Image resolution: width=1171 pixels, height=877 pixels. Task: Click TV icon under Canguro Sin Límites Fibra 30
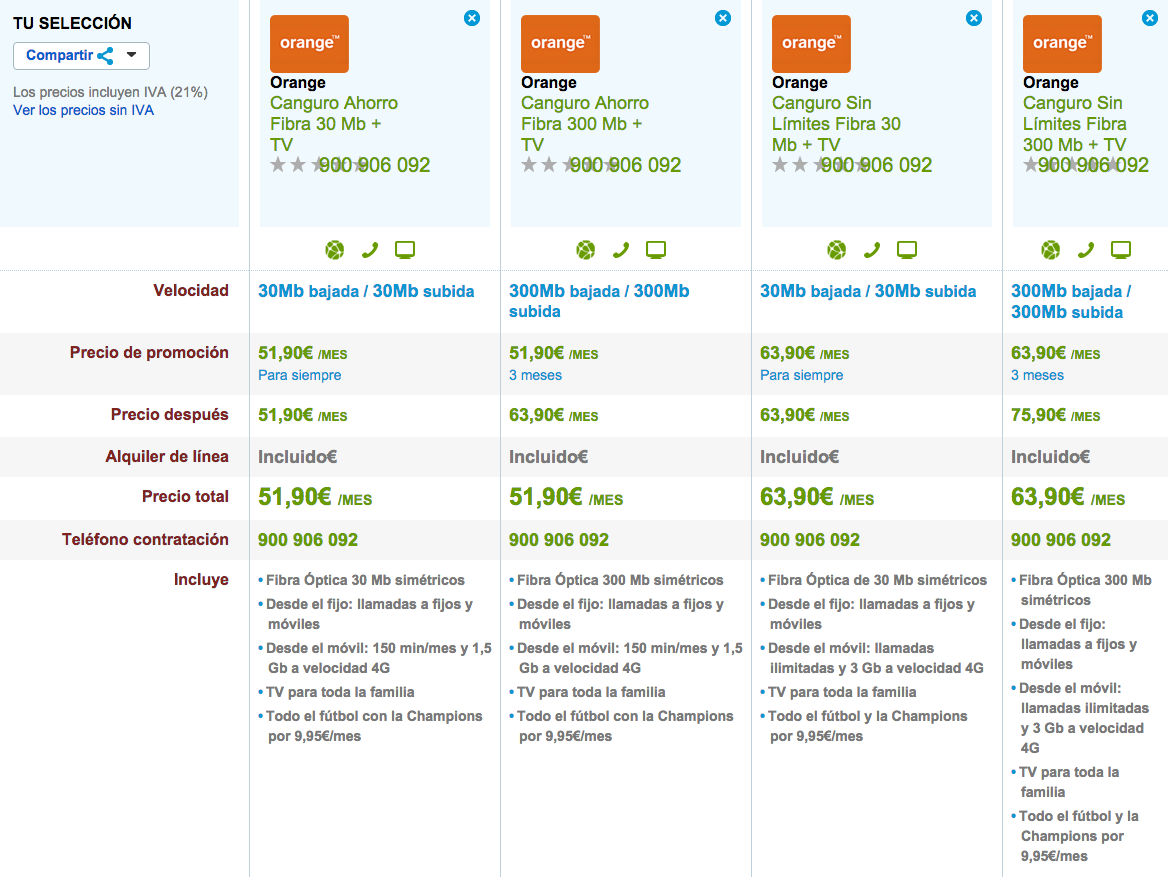[907, 250]
